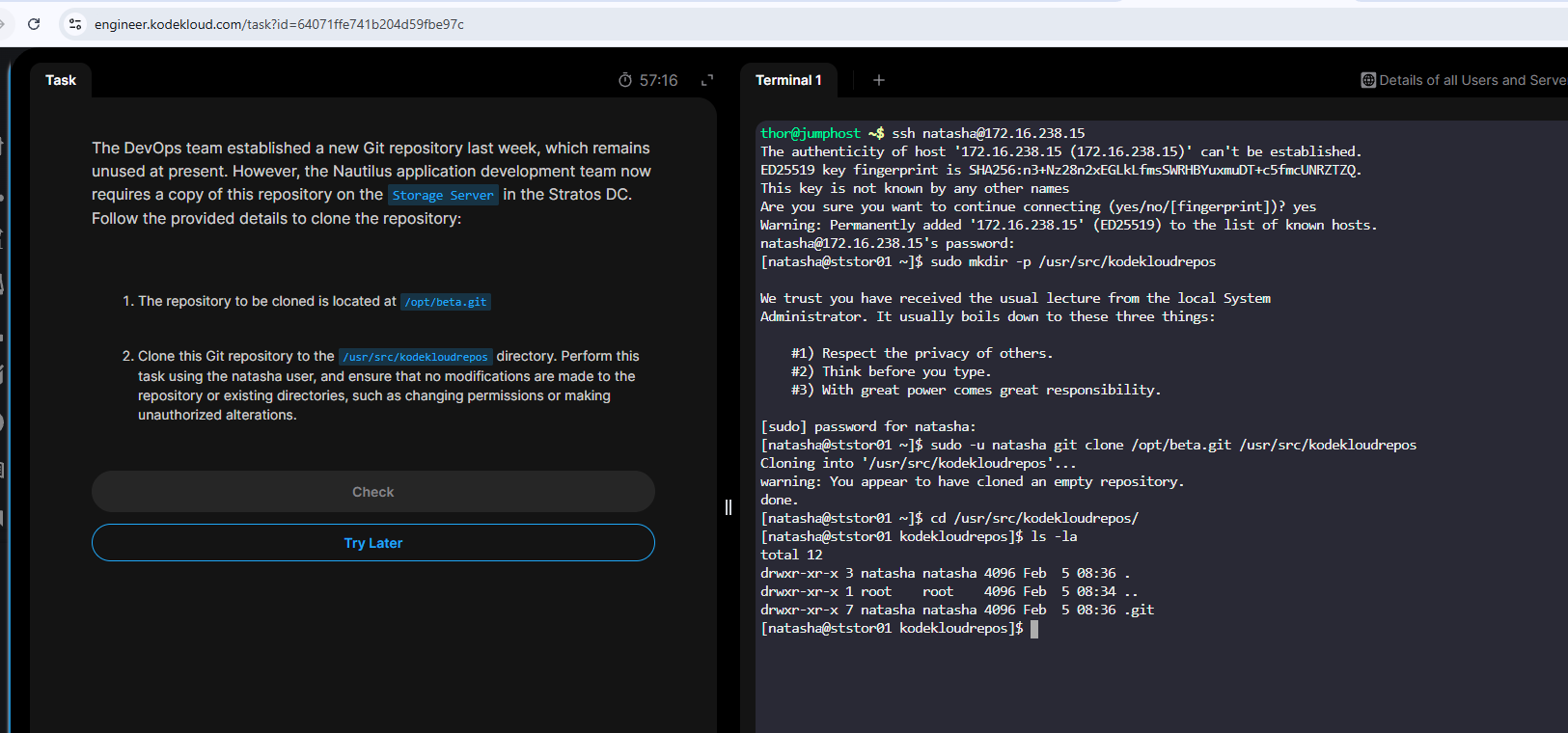Switch to the Task tab

[x=61, y=80]
